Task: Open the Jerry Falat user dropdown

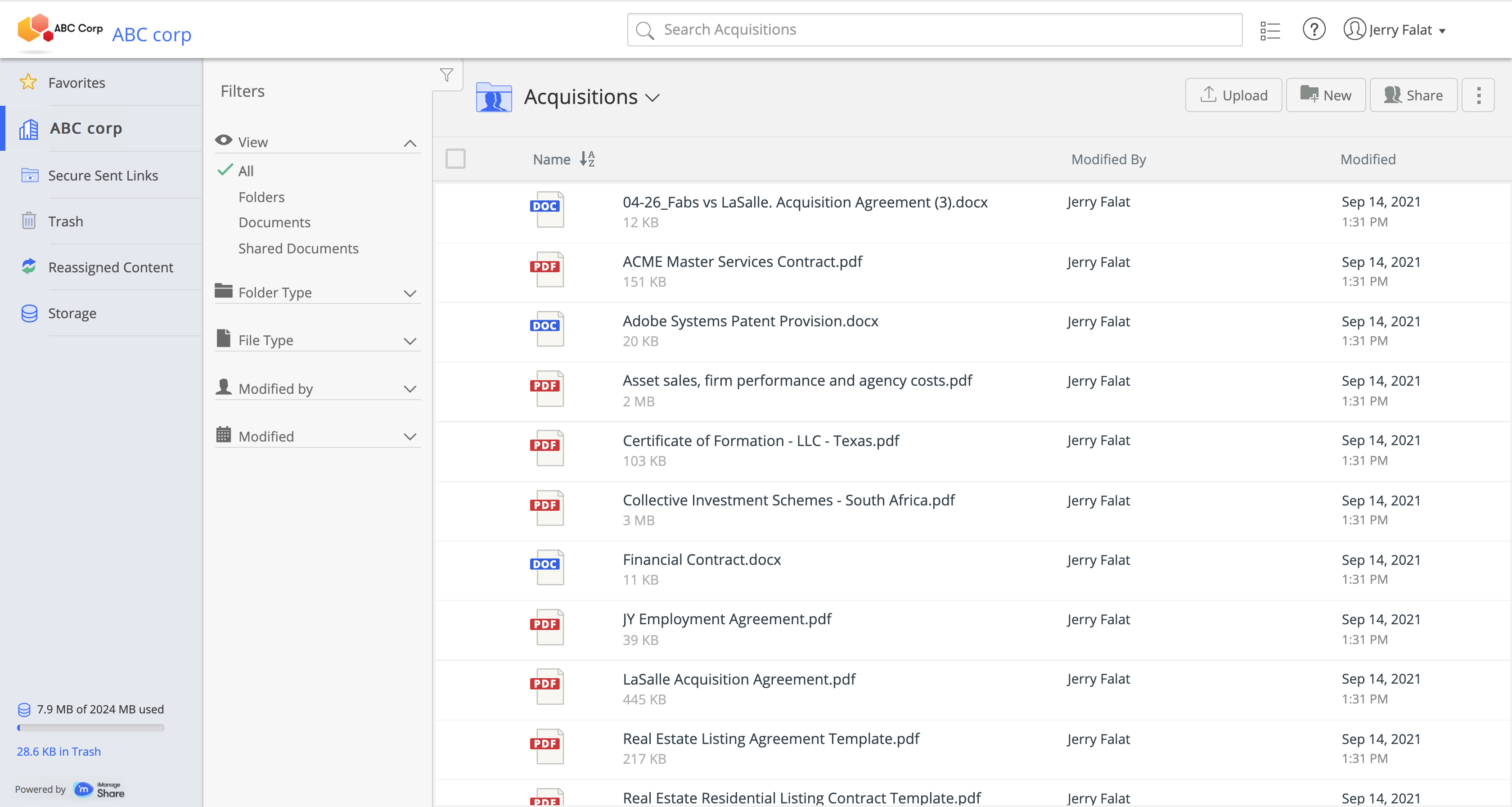Action: click(1400, 30)
